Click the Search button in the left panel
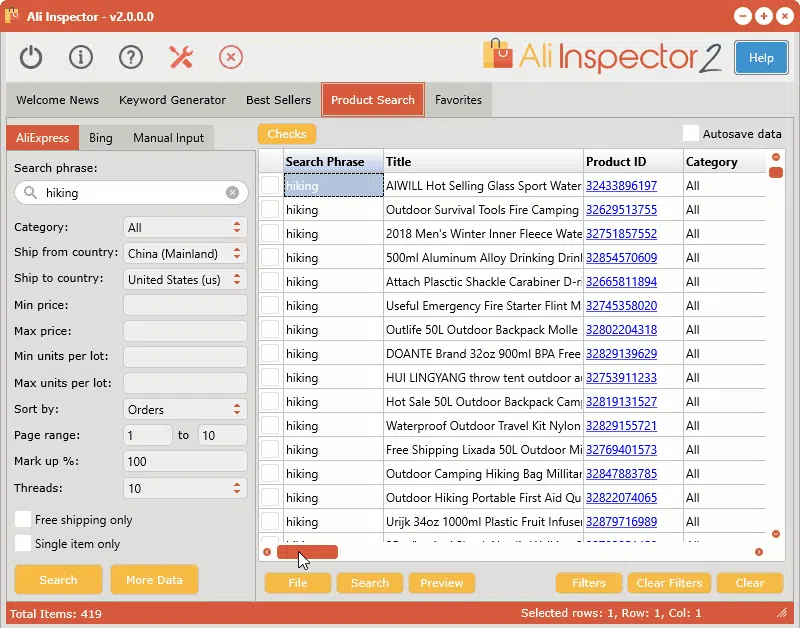The image size is (800, 628). point(58,580)
